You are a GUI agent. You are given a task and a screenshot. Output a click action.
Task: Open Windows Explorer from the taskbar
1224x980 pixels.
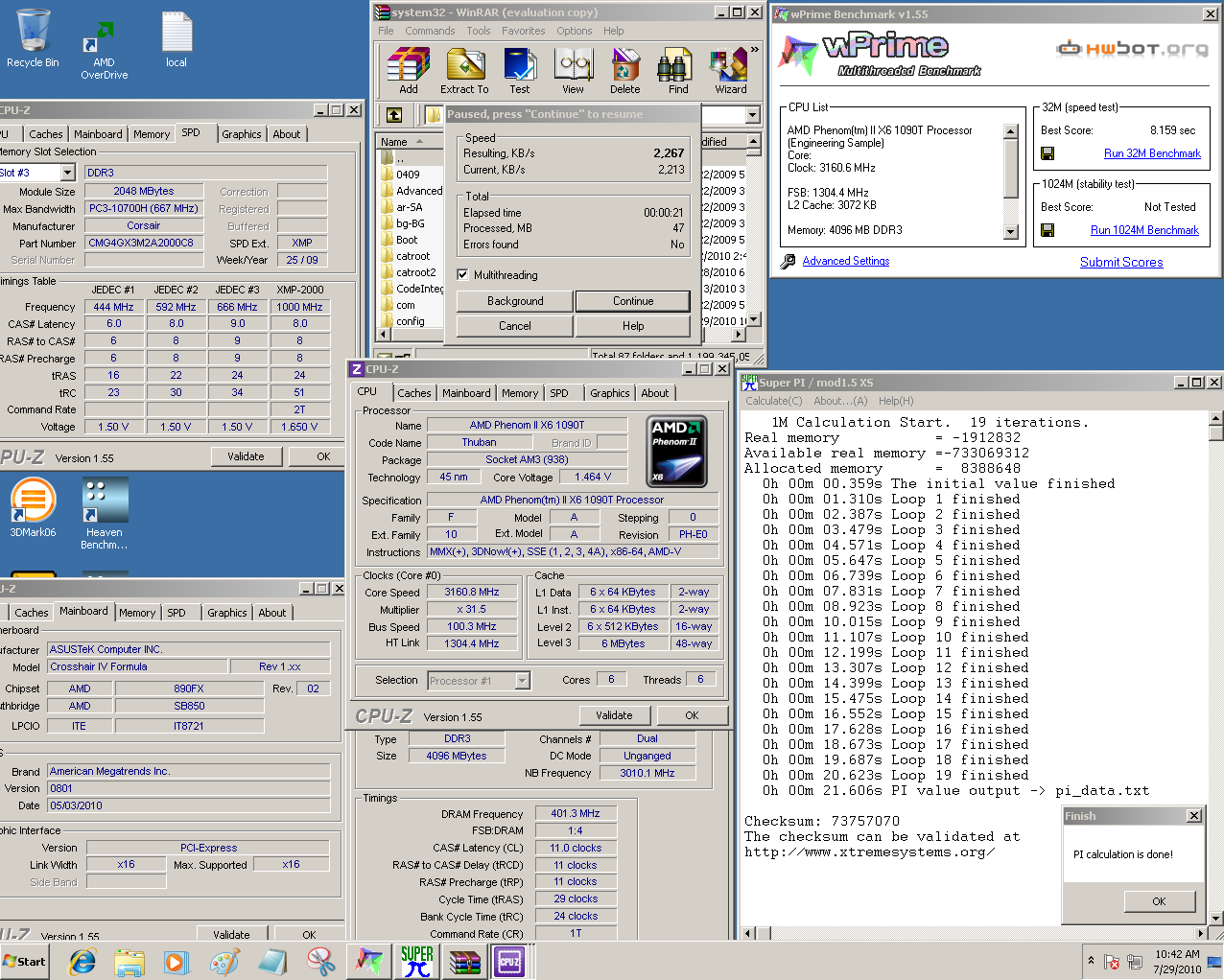[x=129, y=962]
